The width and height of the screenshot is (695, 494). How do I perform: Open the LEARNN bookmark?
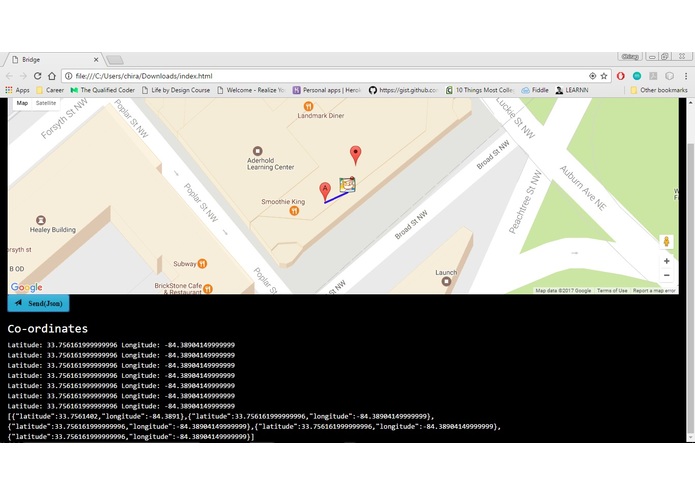point(572,90)
